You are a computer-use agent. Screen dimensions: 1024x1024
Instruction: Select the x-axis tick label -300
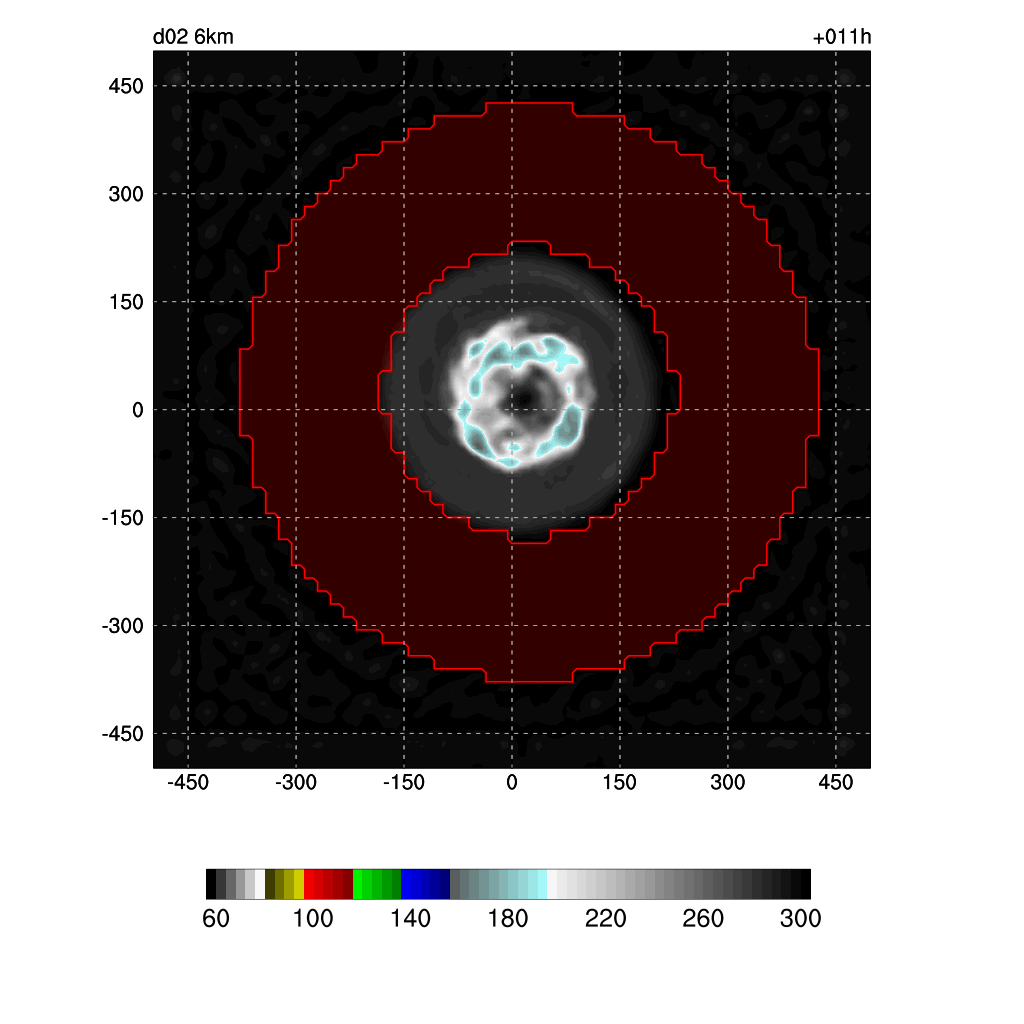click(295, 783)
